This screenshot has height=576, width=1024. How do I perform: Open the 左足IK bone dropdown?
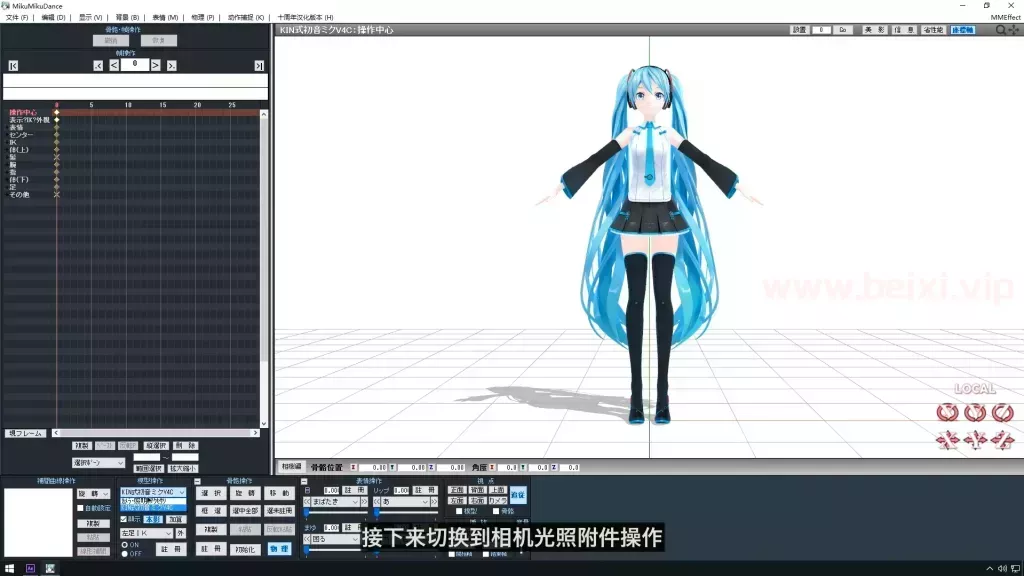click(146, 534)
